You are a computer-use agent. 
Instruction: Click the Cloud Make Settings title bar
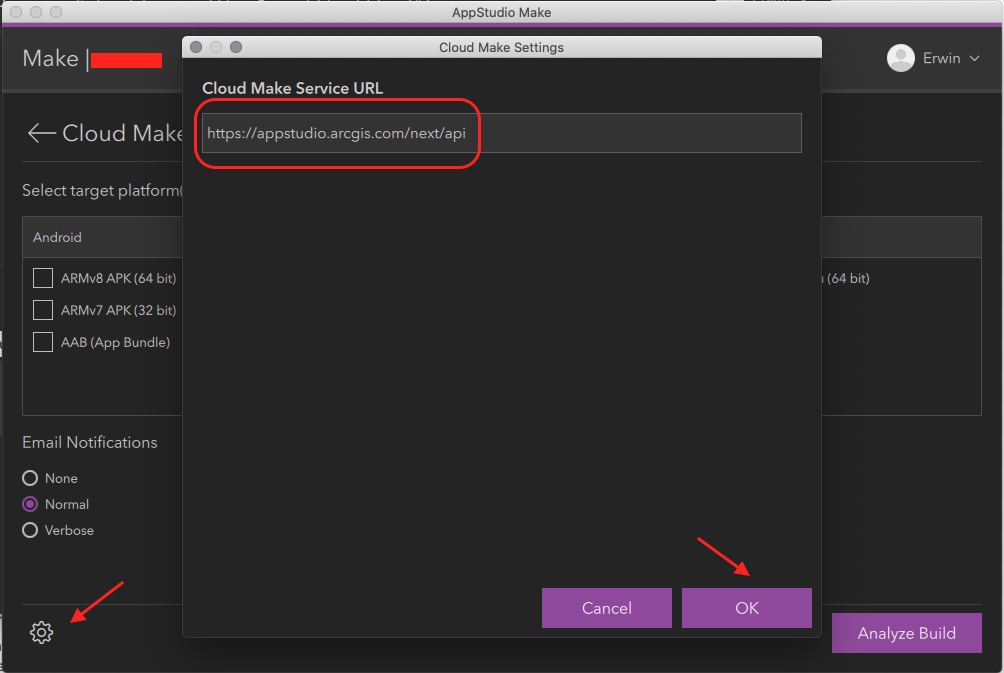click(x=501, y=47)
